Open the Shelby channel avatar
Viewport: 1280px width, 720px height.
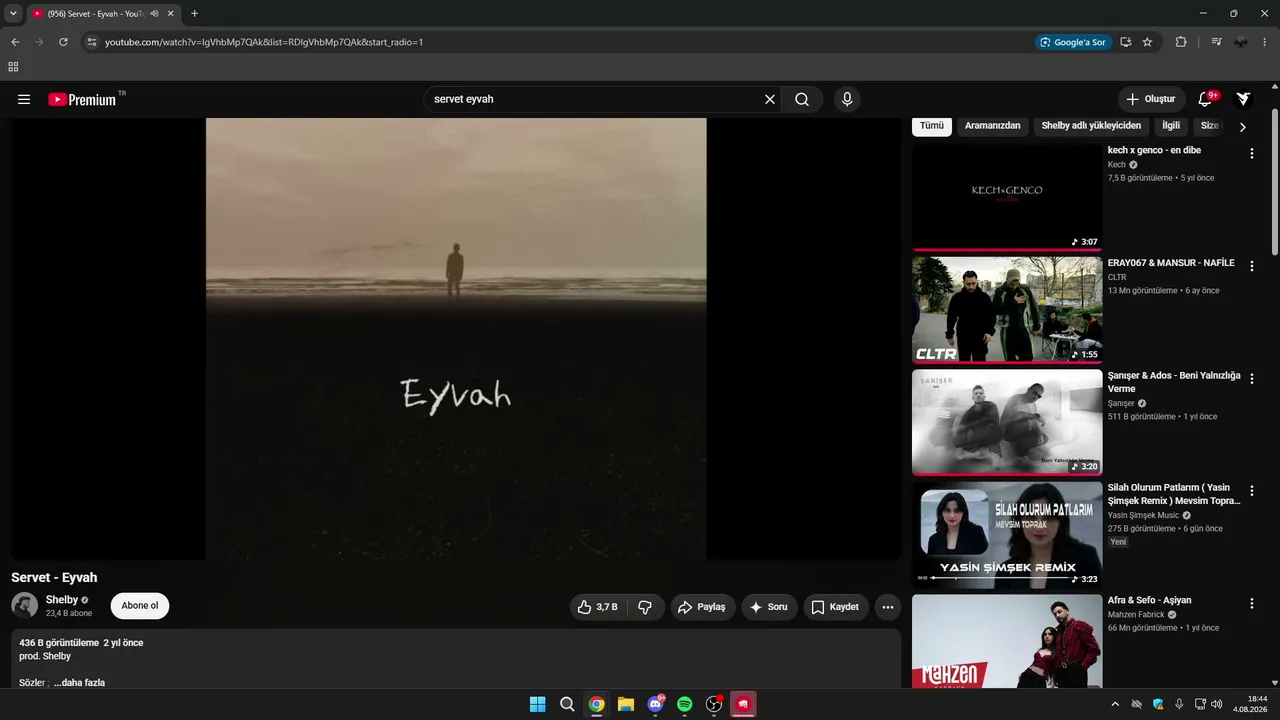pyautogui.click(x=25, y=605)
